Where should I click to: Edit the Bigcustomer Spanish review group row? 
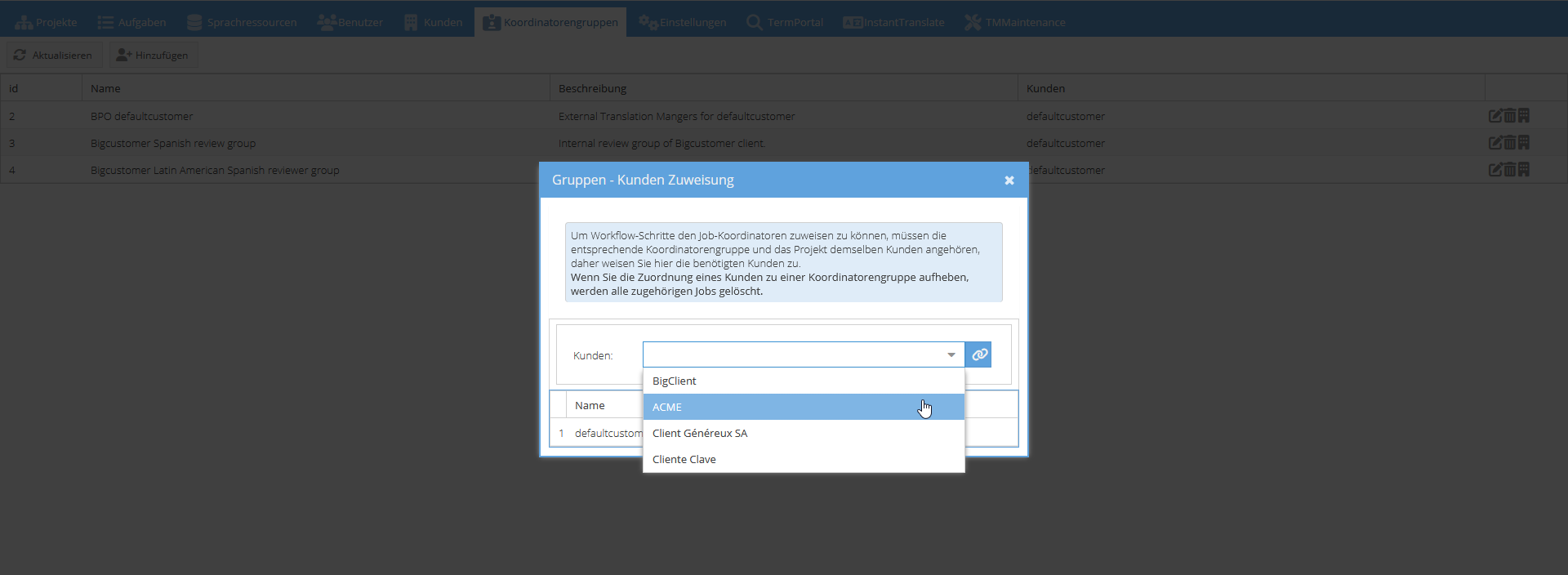coord(1494,143)
